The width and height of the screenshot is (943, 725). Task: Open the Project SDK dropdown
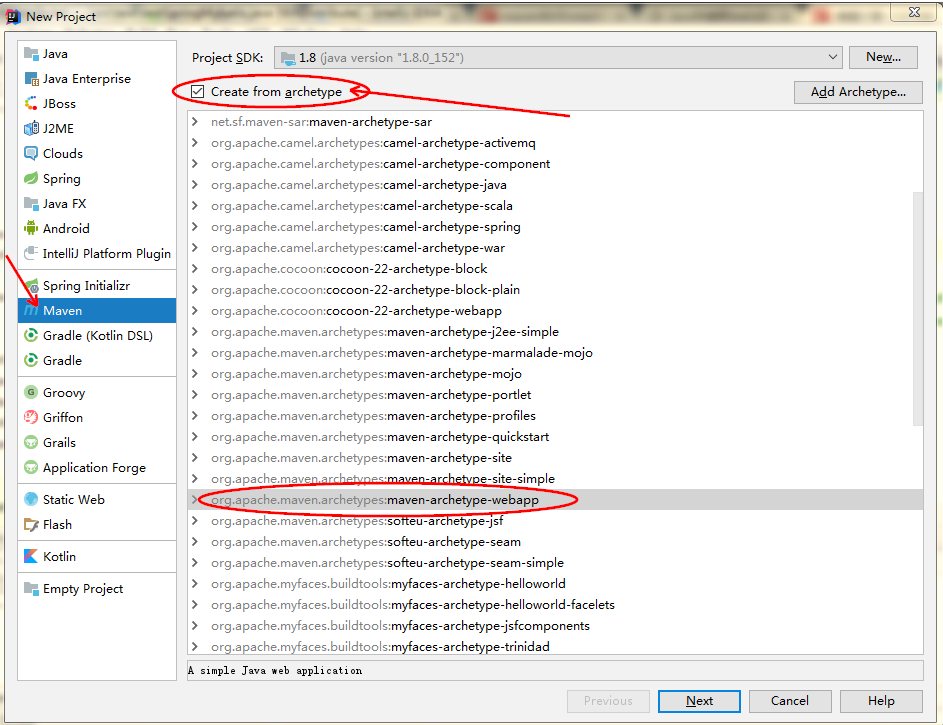558,58
